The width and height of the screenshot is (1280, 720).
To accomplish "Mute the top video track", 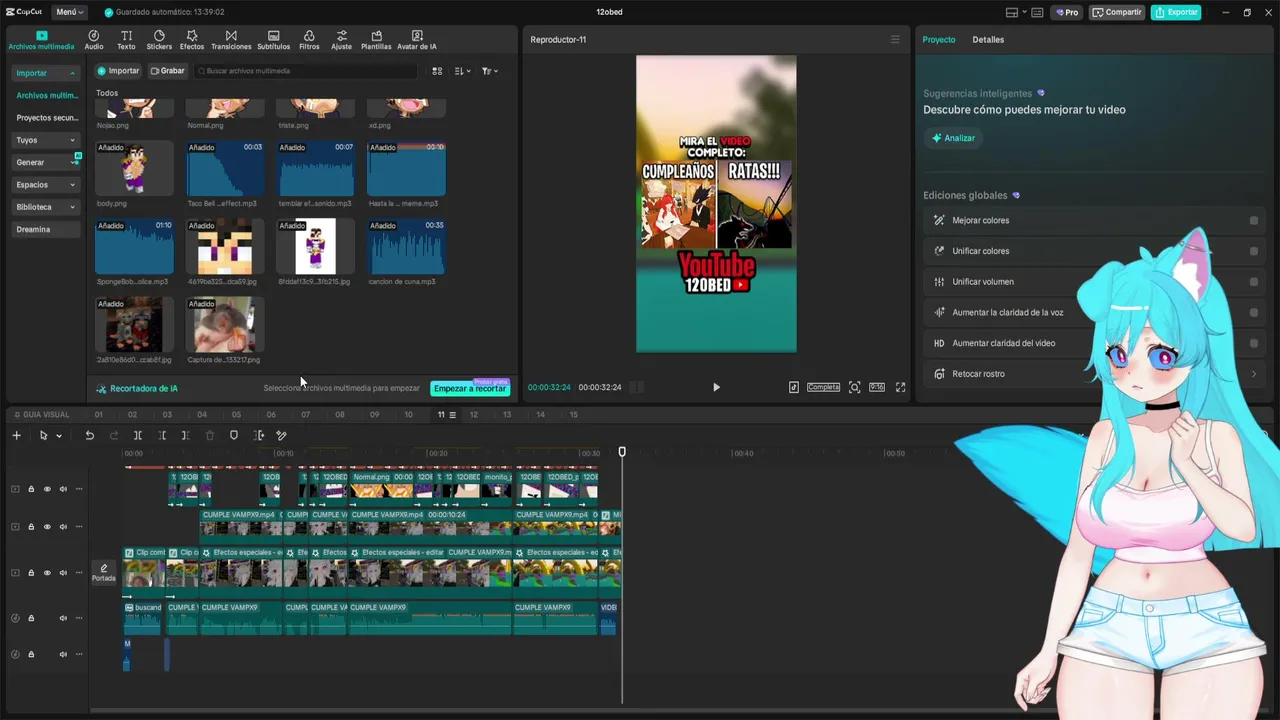I will click(x=63, y=489).
